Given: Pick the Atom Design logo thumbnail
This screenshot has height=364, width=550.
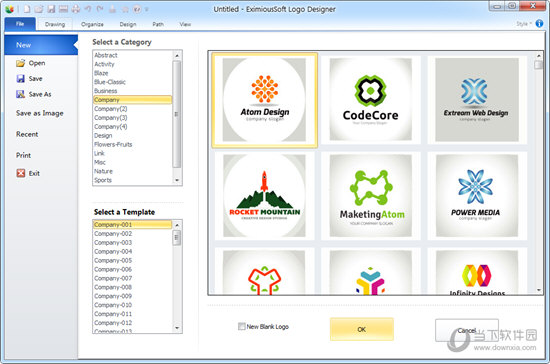Looking at the screenshot, I should 264,100.
